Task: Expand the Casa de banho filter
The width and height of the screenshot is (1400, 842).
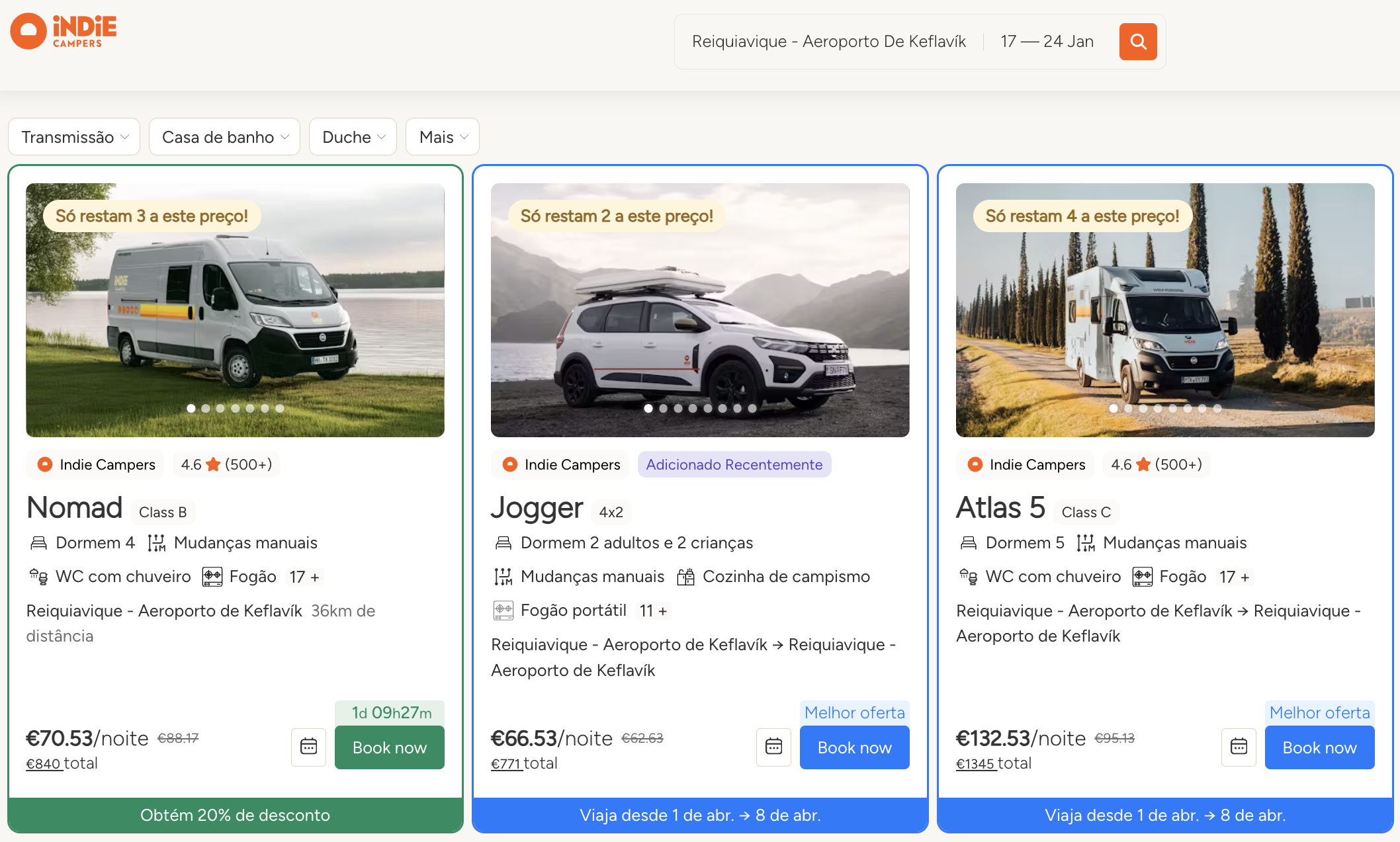Action: 225,137
